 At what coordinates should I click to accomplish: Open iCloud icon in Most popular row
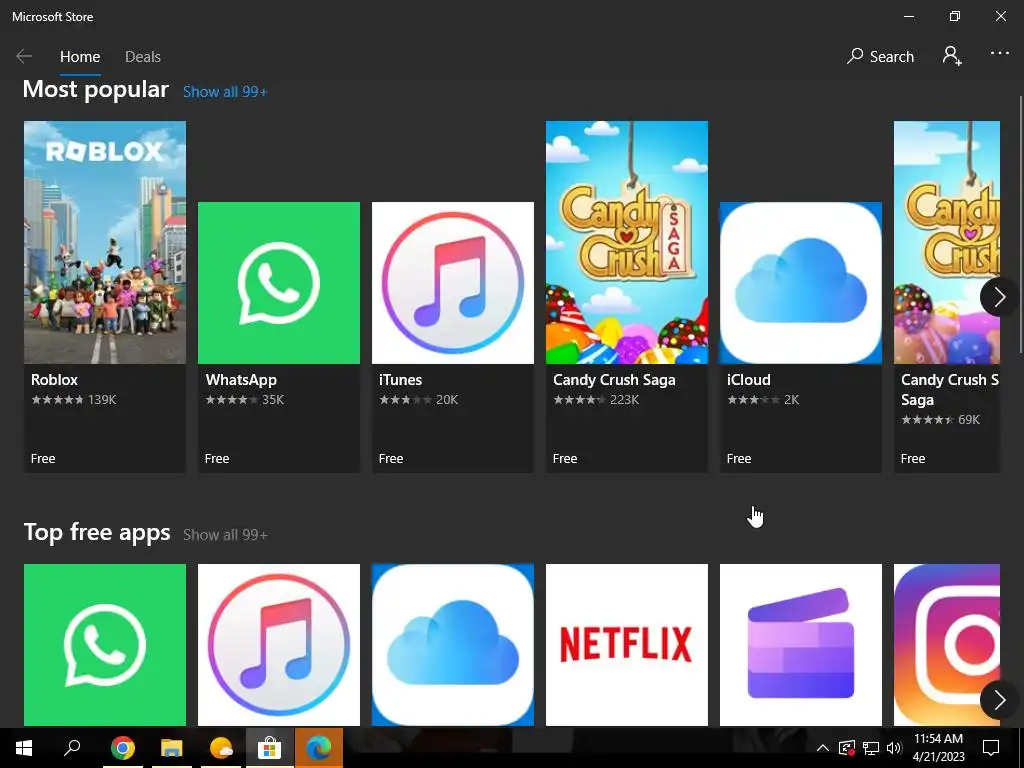[x=801, y=283]
